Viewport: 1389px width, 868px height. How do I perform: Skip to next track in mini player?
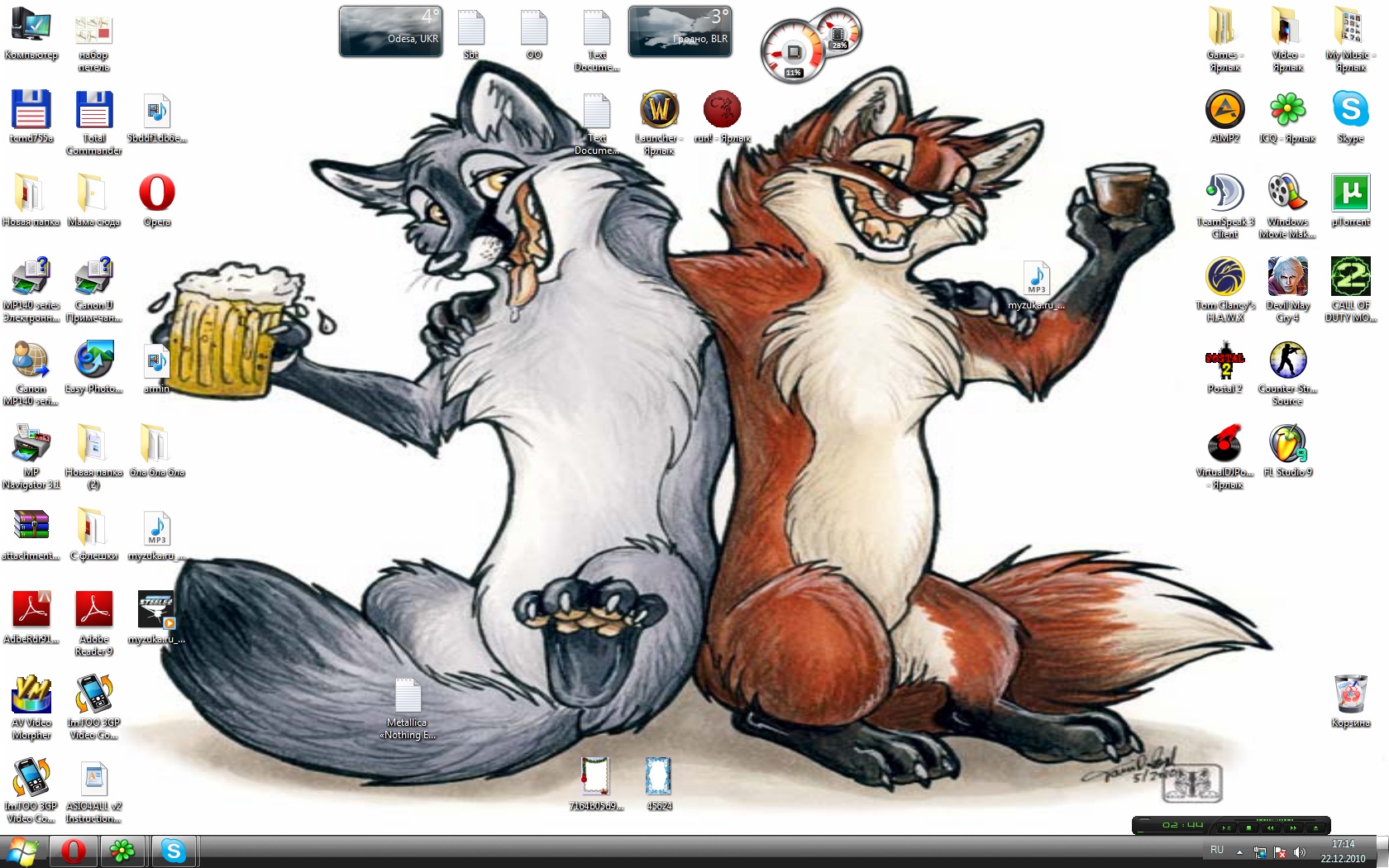1293,827
